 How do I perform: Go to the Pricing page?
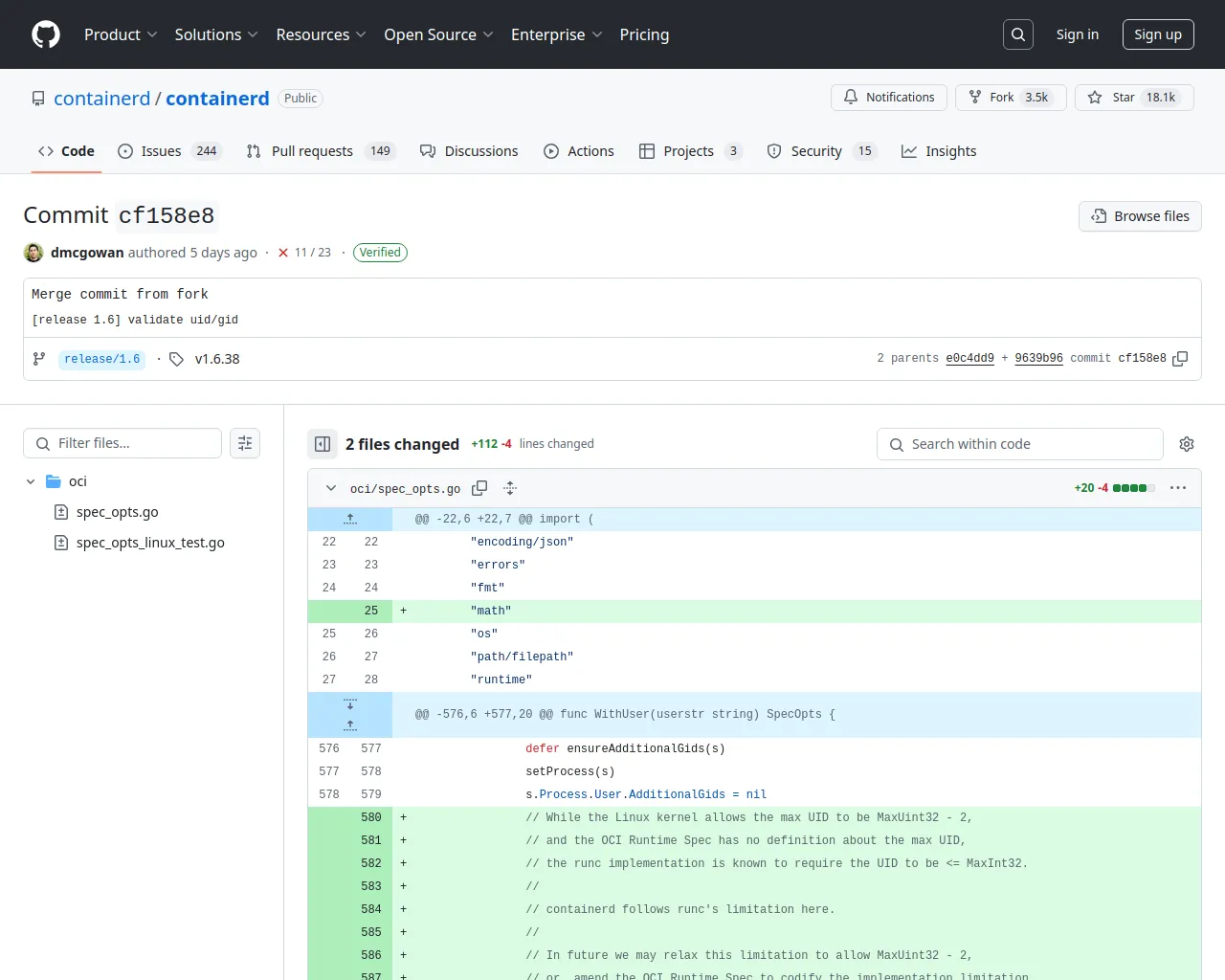[644, 34]
